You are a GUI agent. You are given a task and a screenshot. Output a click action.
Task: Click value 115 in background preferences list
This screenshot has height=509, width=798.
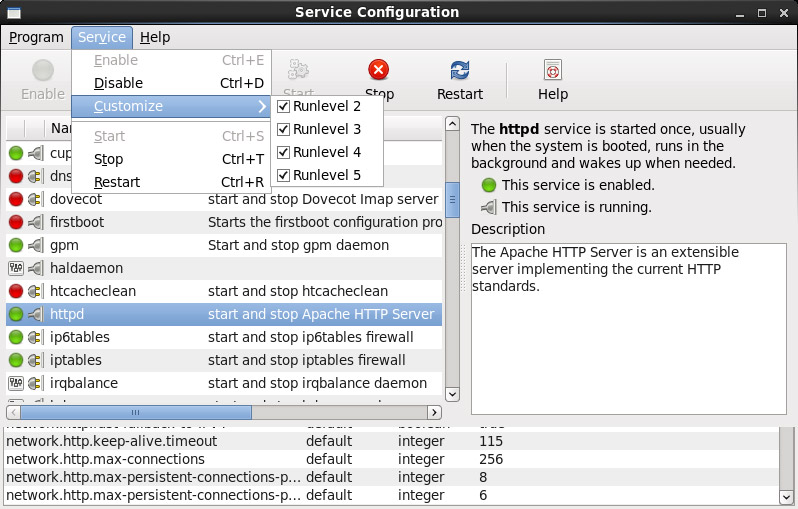pyautogui.click(x=491, y=441)
